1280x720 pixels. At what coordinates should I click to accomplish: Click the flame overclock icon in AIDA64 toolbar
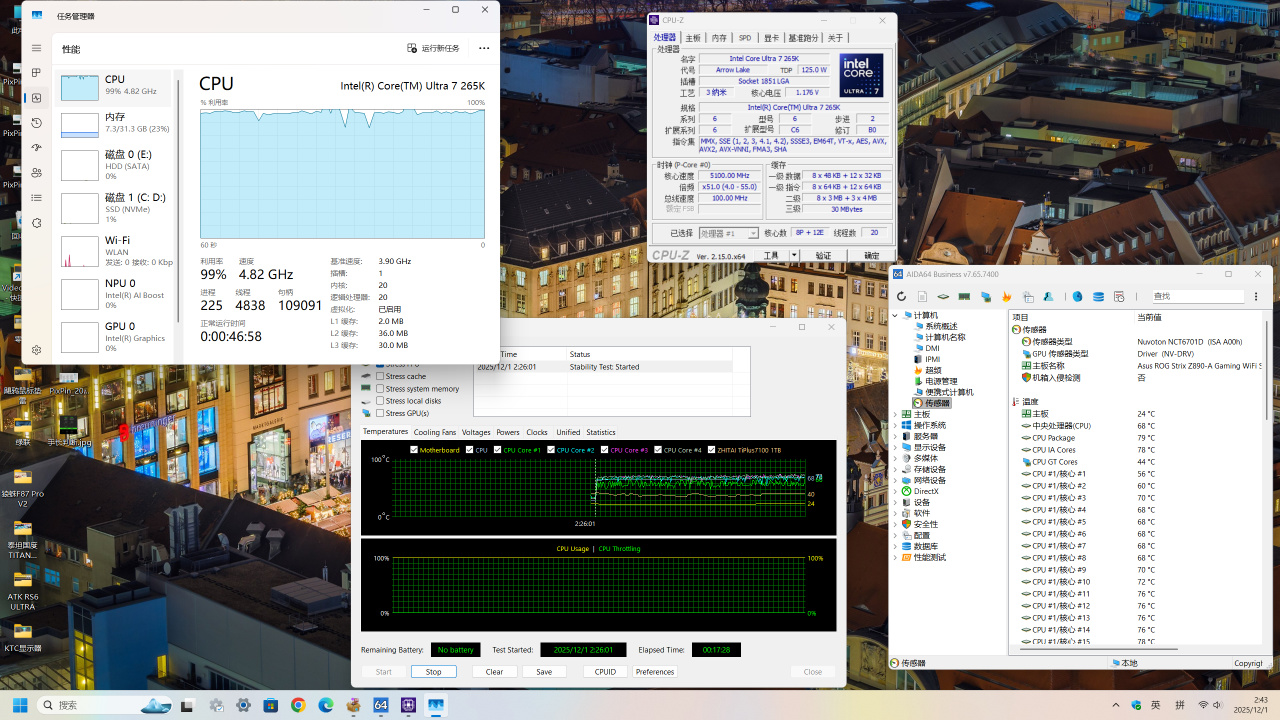pos(1007,297)
